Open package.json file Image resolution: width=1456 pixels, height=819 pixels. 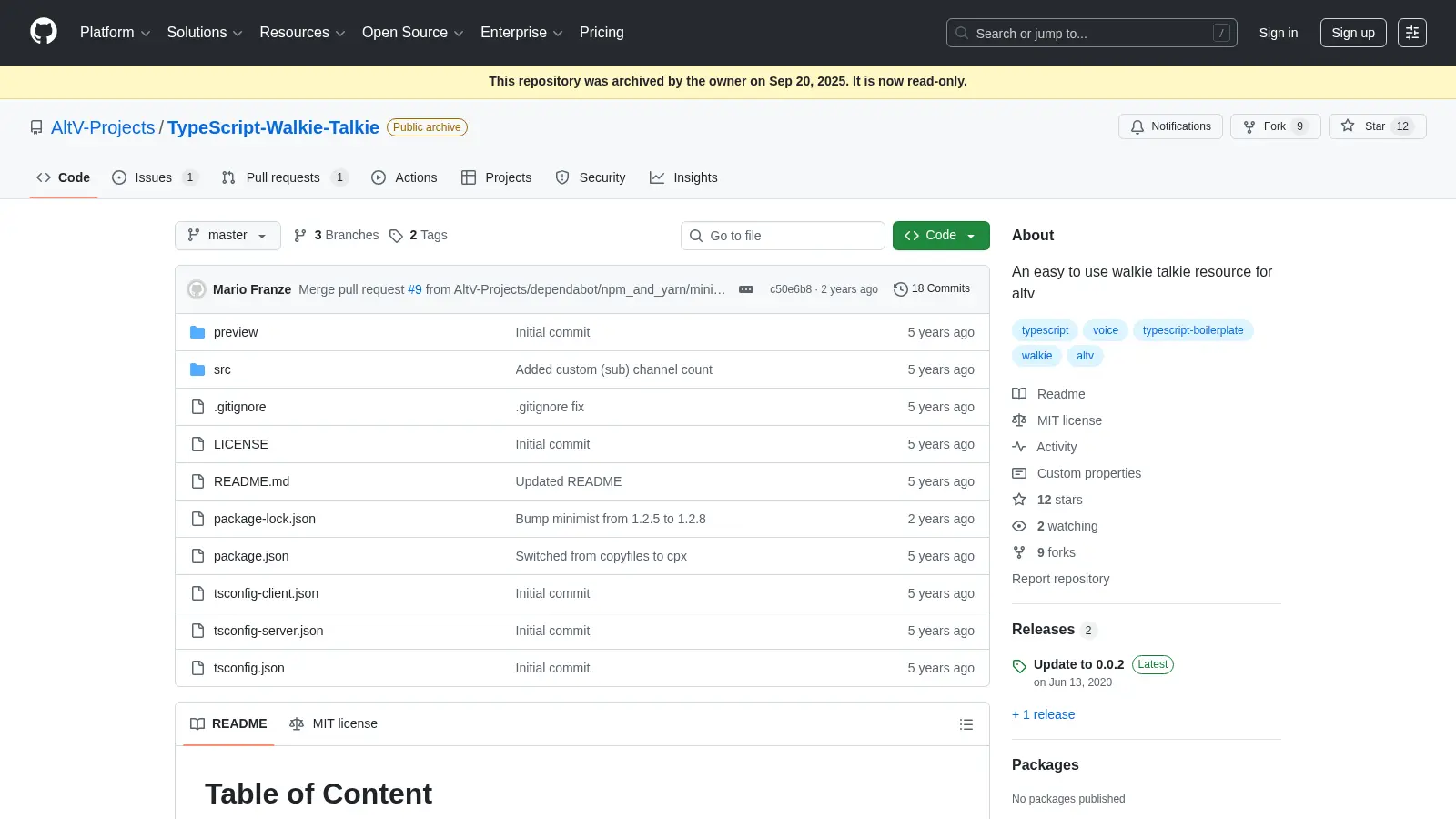(251, 556)
